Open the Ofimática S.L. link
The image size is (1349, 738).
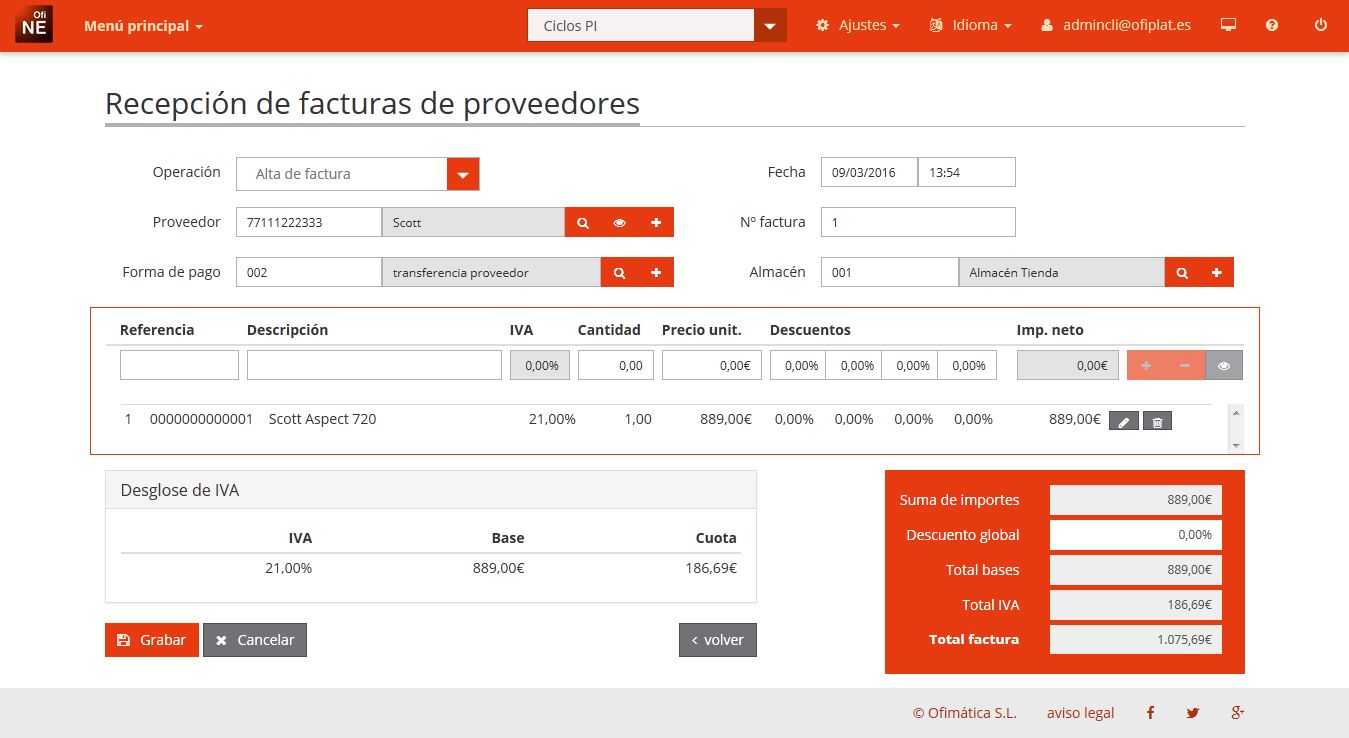coord(965,713)
